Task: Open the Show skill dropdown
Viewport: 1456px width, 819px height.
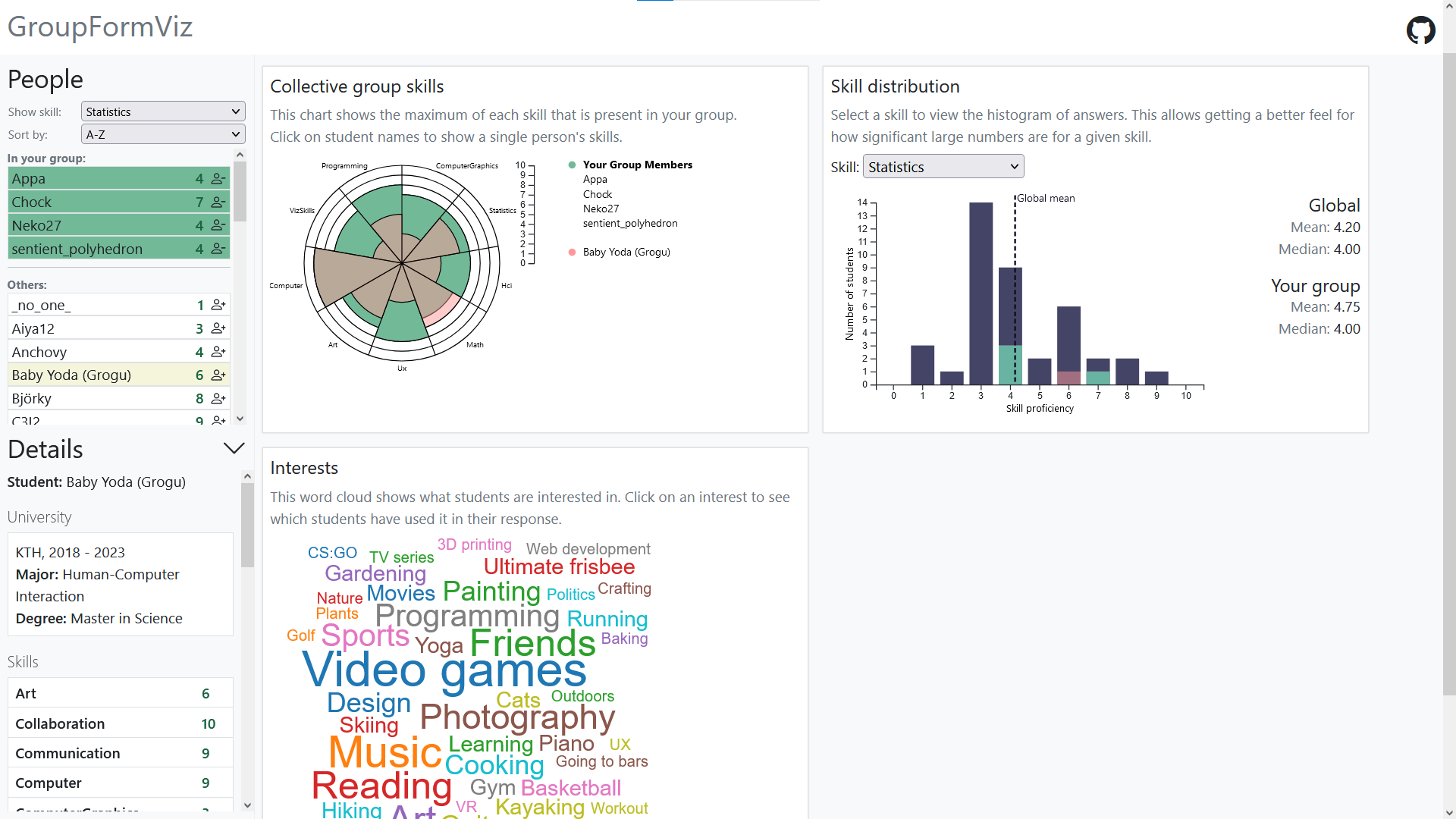Action: [163, 111]
